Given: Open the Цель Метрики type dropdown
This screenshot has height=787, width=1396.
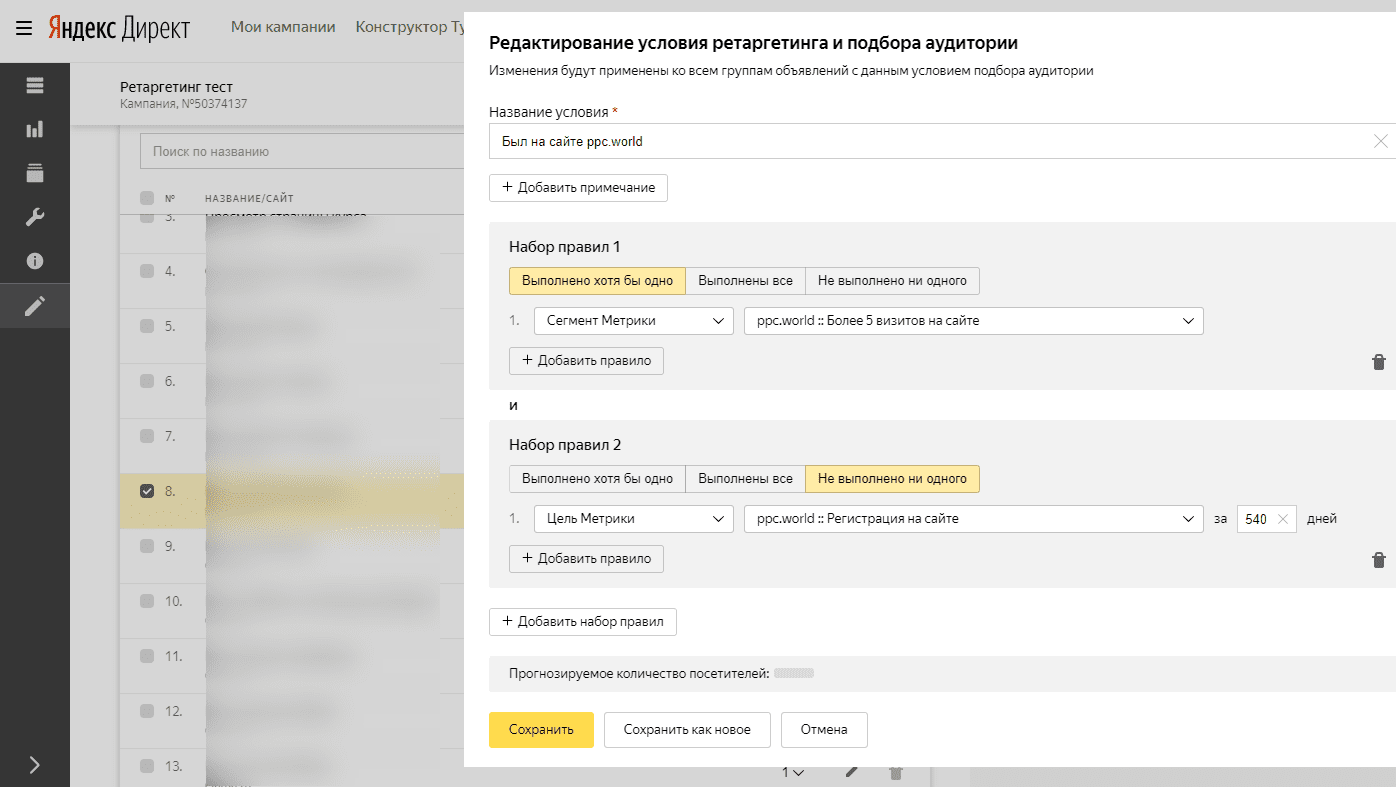Looking at the screenshot, I should tap(633, 519).
